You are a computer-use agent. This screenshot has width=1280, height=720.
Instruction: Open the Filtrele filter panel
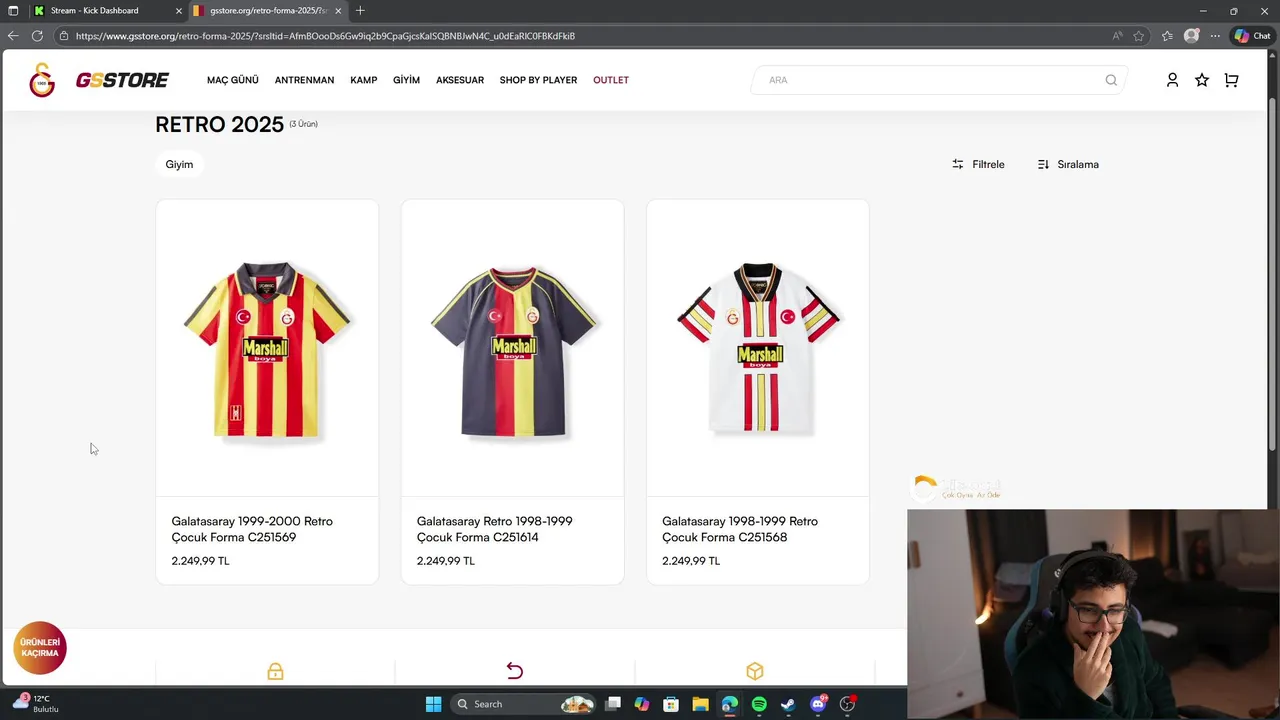point(978,164)
